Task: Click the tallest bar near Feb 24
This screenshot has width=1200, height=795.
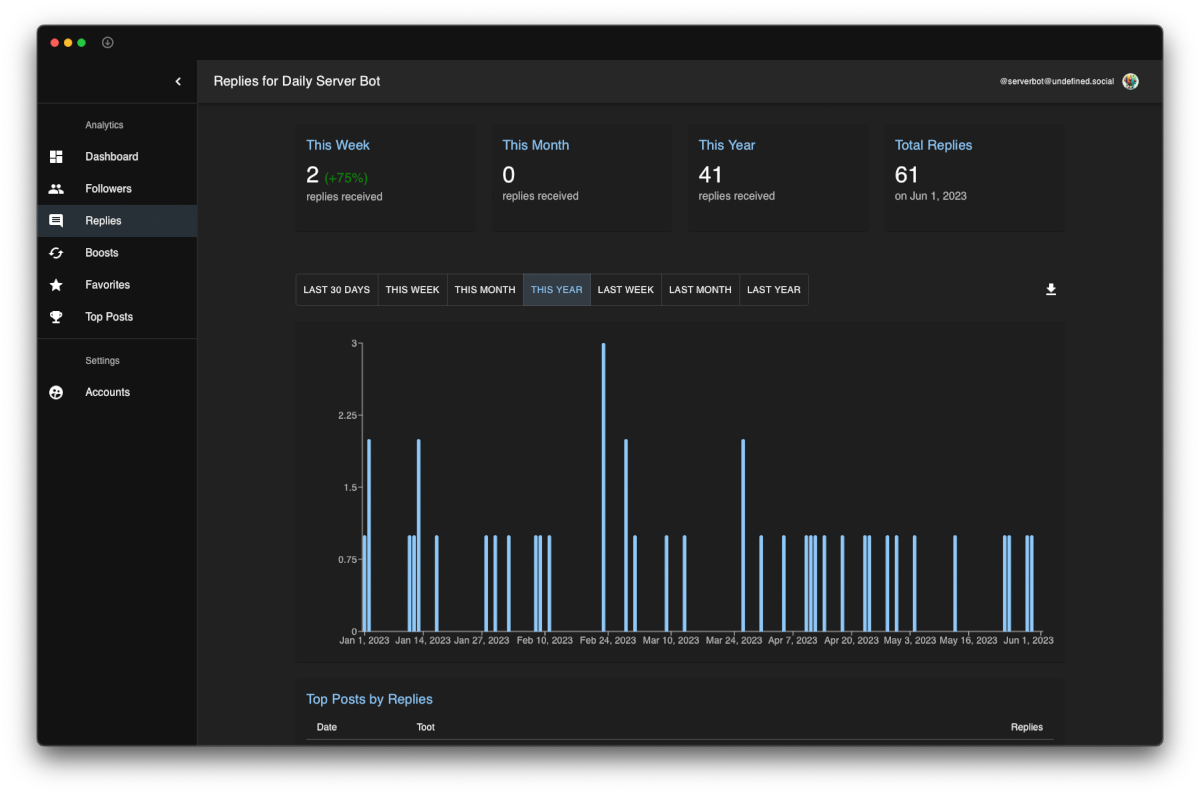Action: tap(603, 487)
